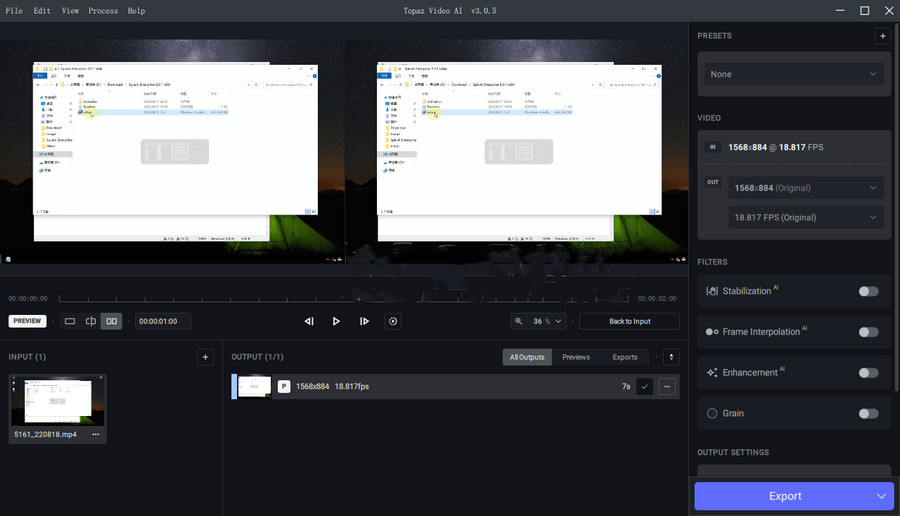Open the View menu
The width and height of the screenshot is (900, 516).
[x=70, y=10]
